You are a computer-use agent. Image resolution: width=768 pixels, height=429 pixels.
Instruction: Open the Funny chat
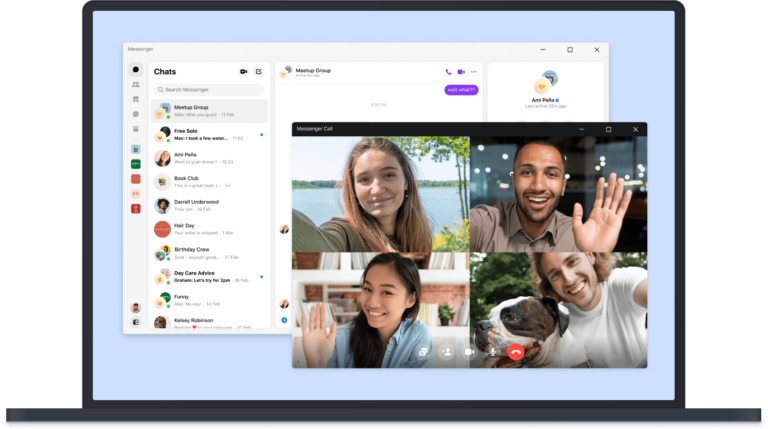(x=209, y=300)
